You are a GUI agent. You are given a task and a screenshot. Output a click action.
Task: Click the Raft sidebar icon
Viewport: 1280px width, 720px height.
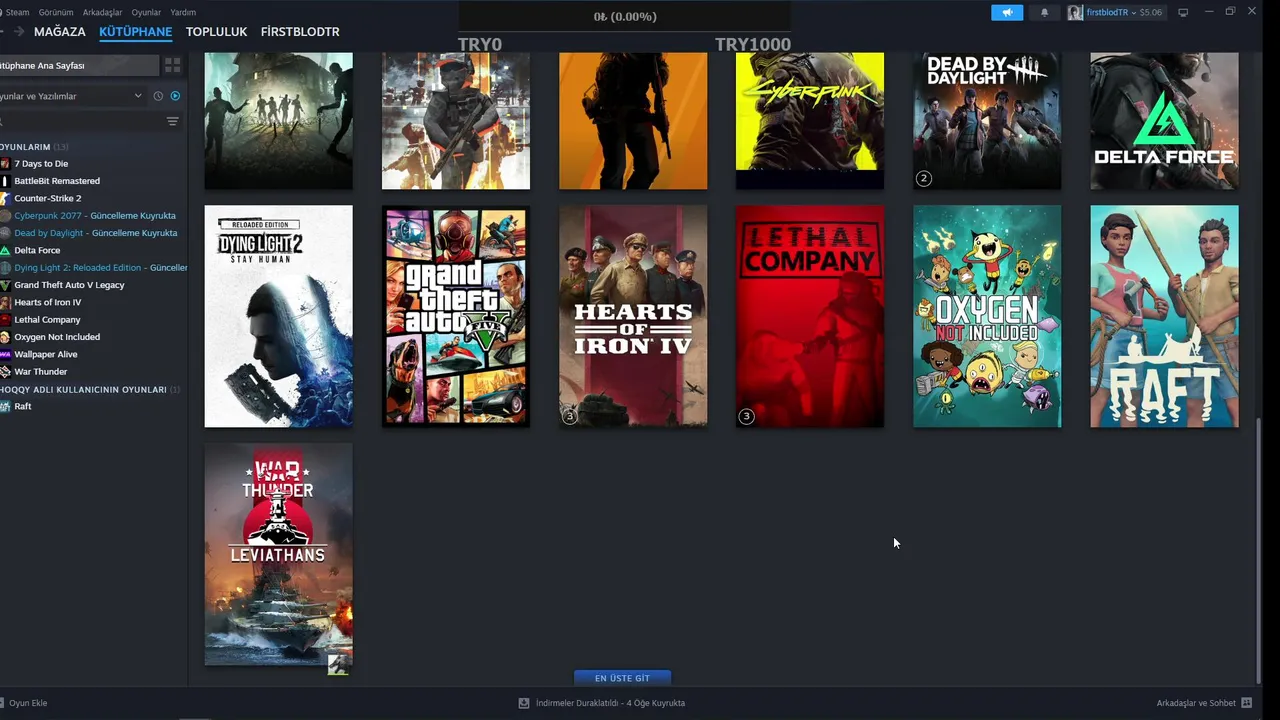tap(5, 406)
